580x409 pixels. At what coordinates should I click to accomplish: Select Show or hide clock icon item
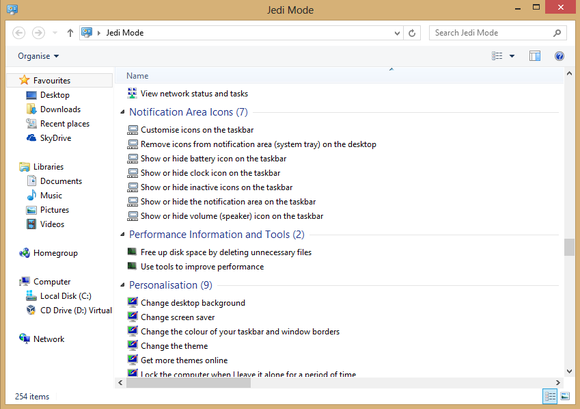pos(203,173)
